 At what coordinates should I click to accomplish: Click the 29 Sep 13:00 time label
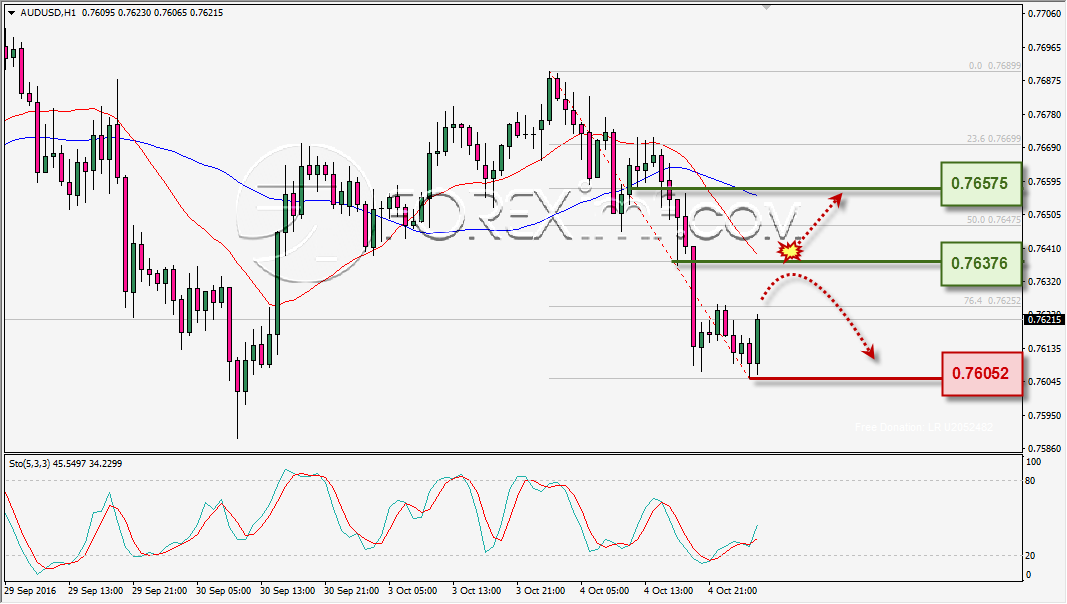pos(96,590)
